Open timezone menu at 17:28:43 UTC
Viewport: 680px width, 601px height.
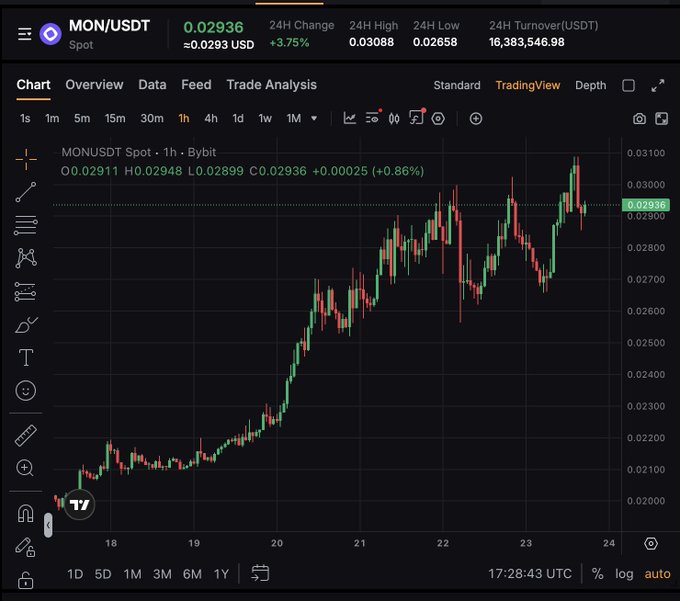[x=530, y=574]
